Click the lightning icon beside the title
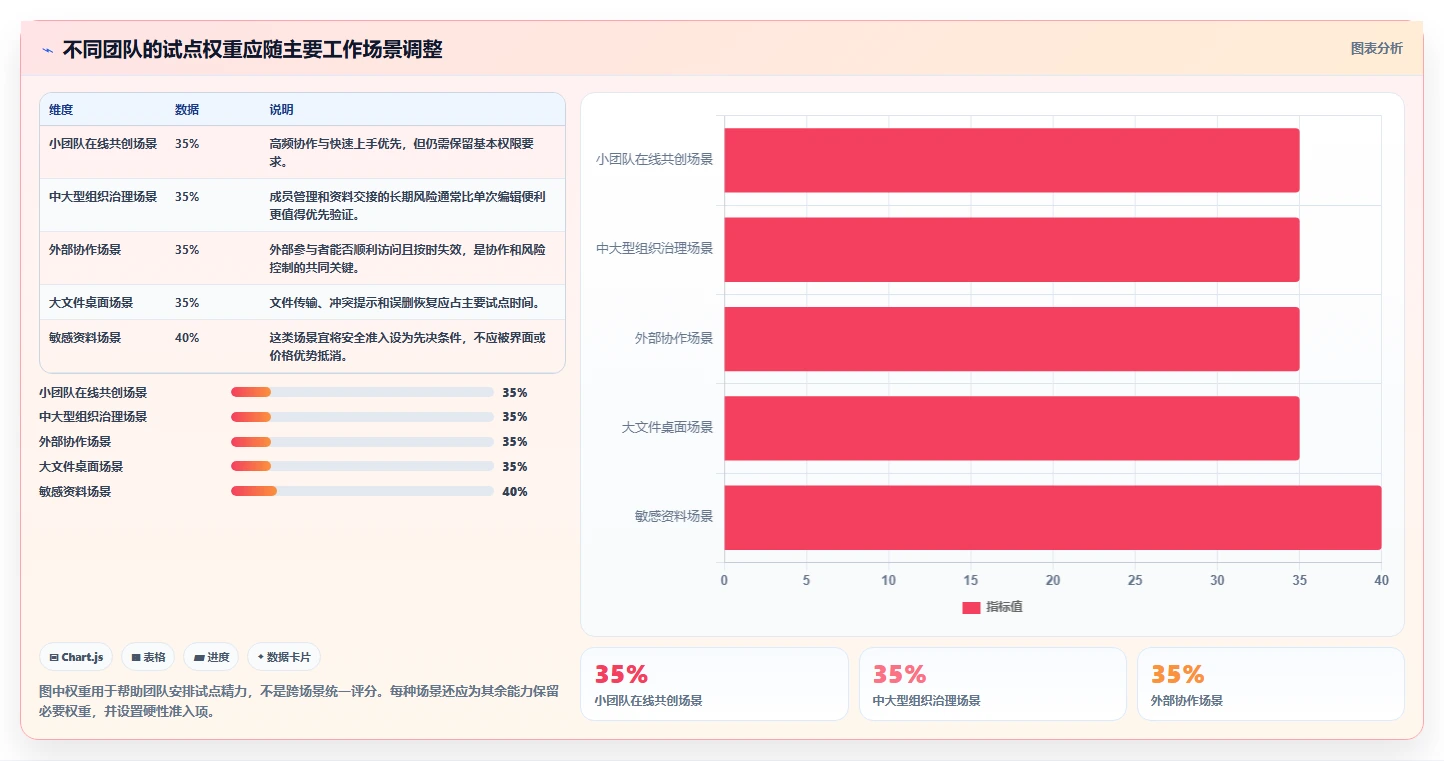The width and height of the screenshot is (1444, 761). (47, 50)
